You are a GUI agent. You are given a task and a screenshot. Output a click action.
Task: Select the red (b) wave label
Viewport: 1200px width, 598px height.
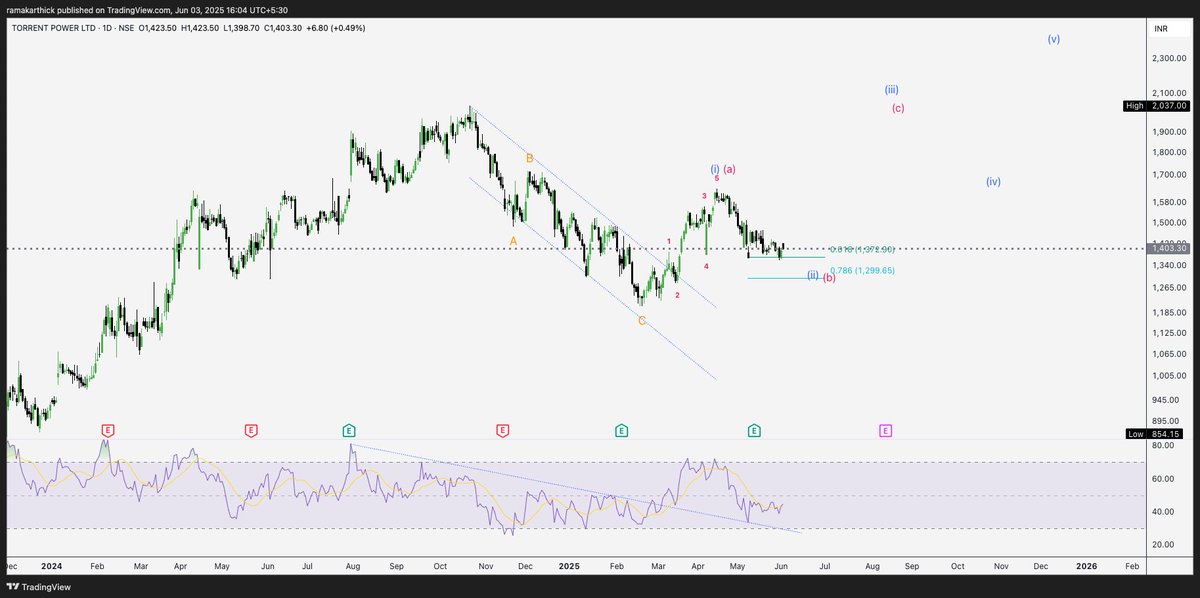(x=829, y=278)
